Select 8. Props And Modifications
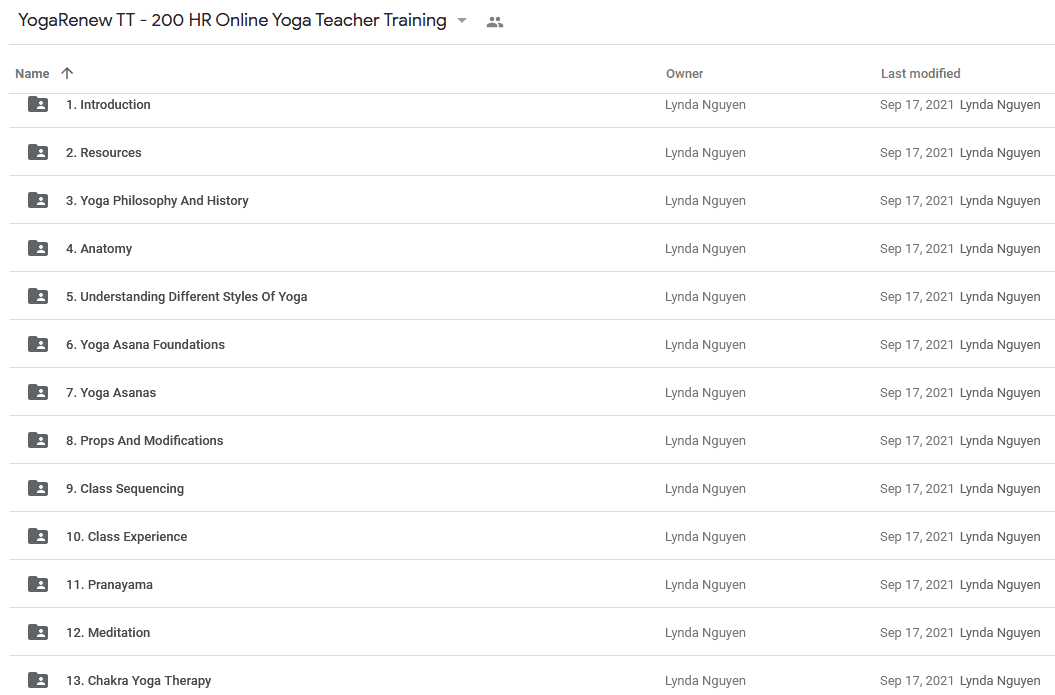1055x695 pixels. pos(145,440)
